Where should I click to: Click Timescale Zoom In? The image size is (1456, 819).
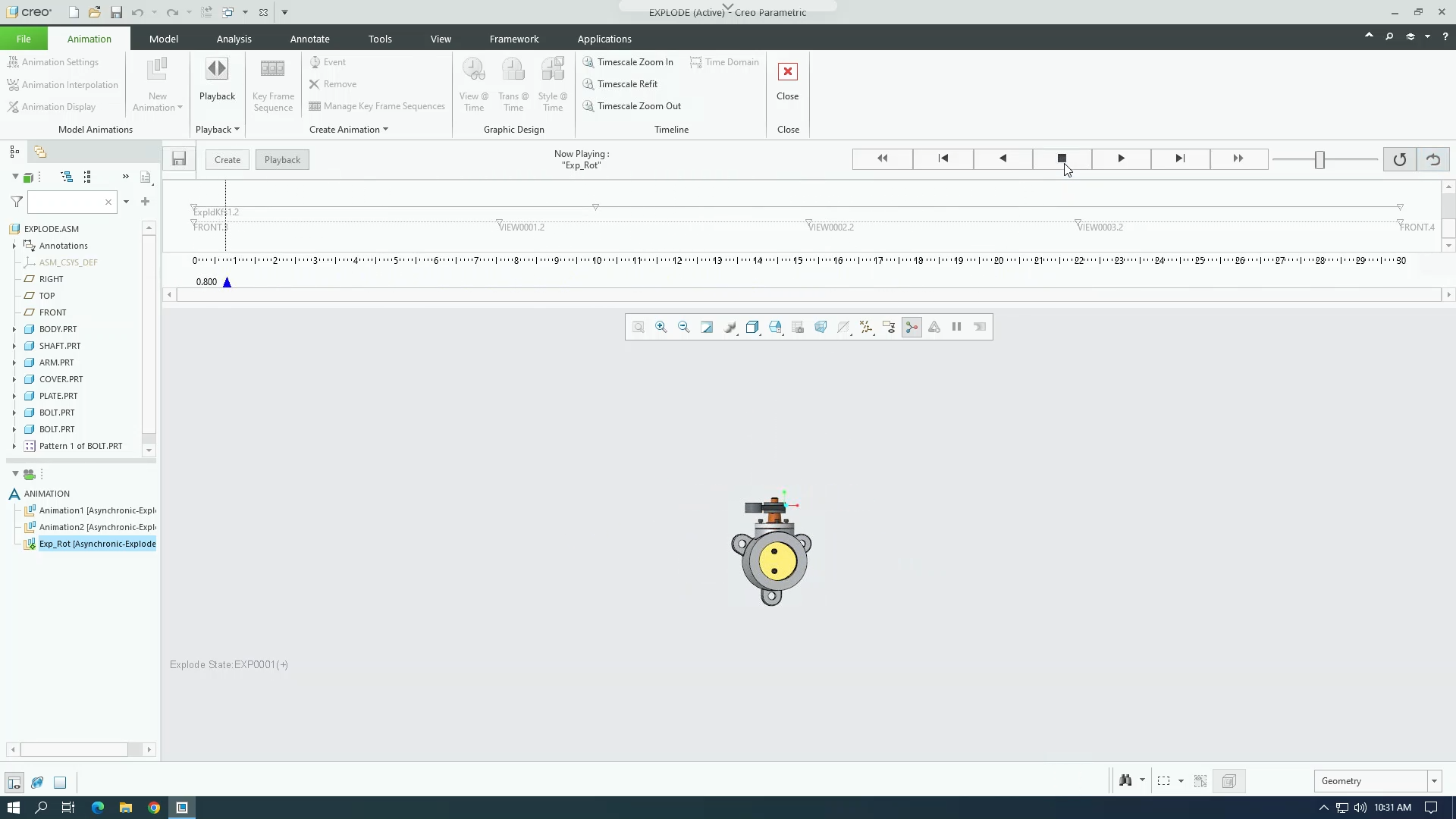point(627,62)
